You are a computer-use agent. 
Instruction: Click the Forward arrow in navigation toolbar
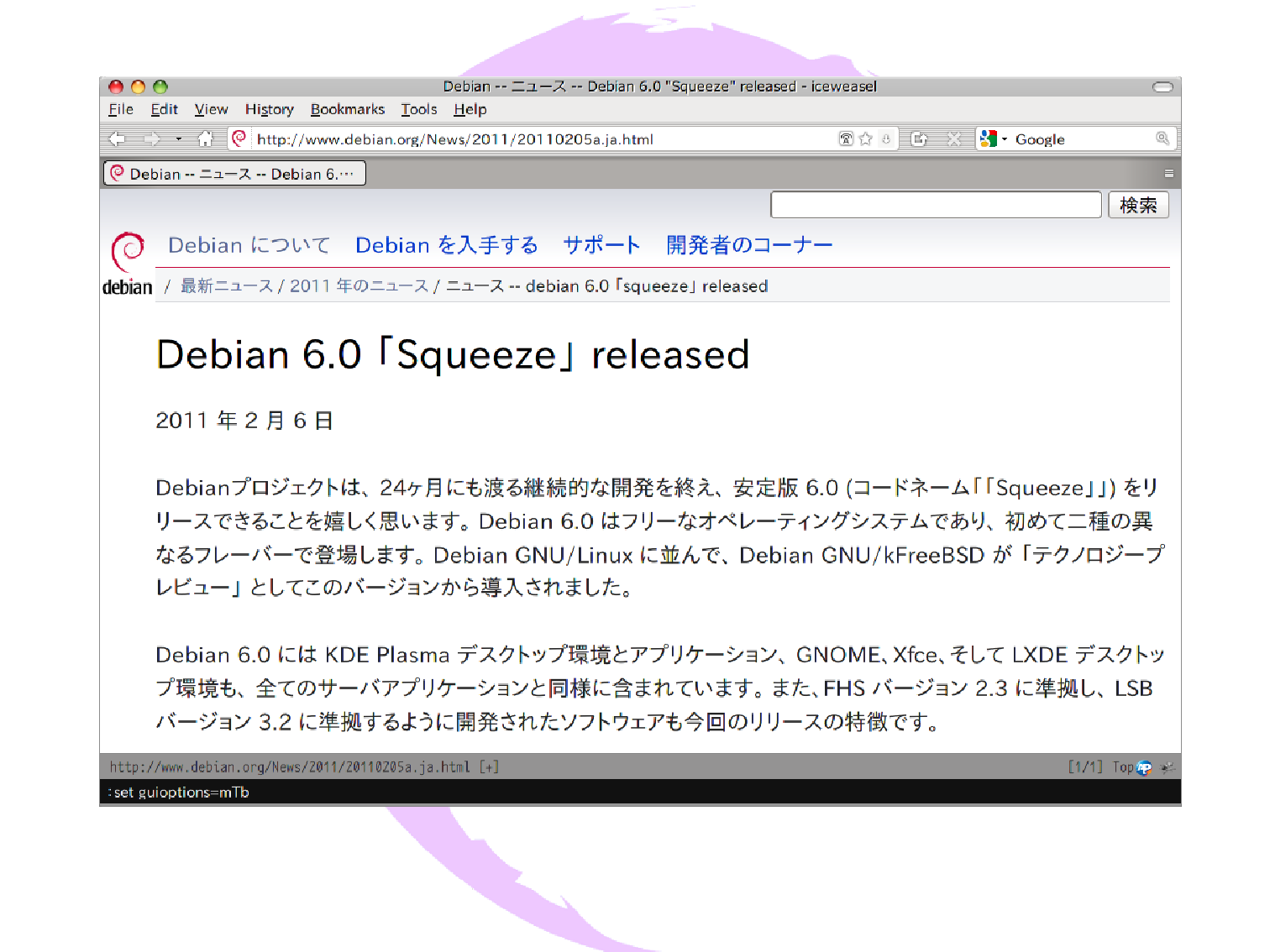(x=152, y=139)
